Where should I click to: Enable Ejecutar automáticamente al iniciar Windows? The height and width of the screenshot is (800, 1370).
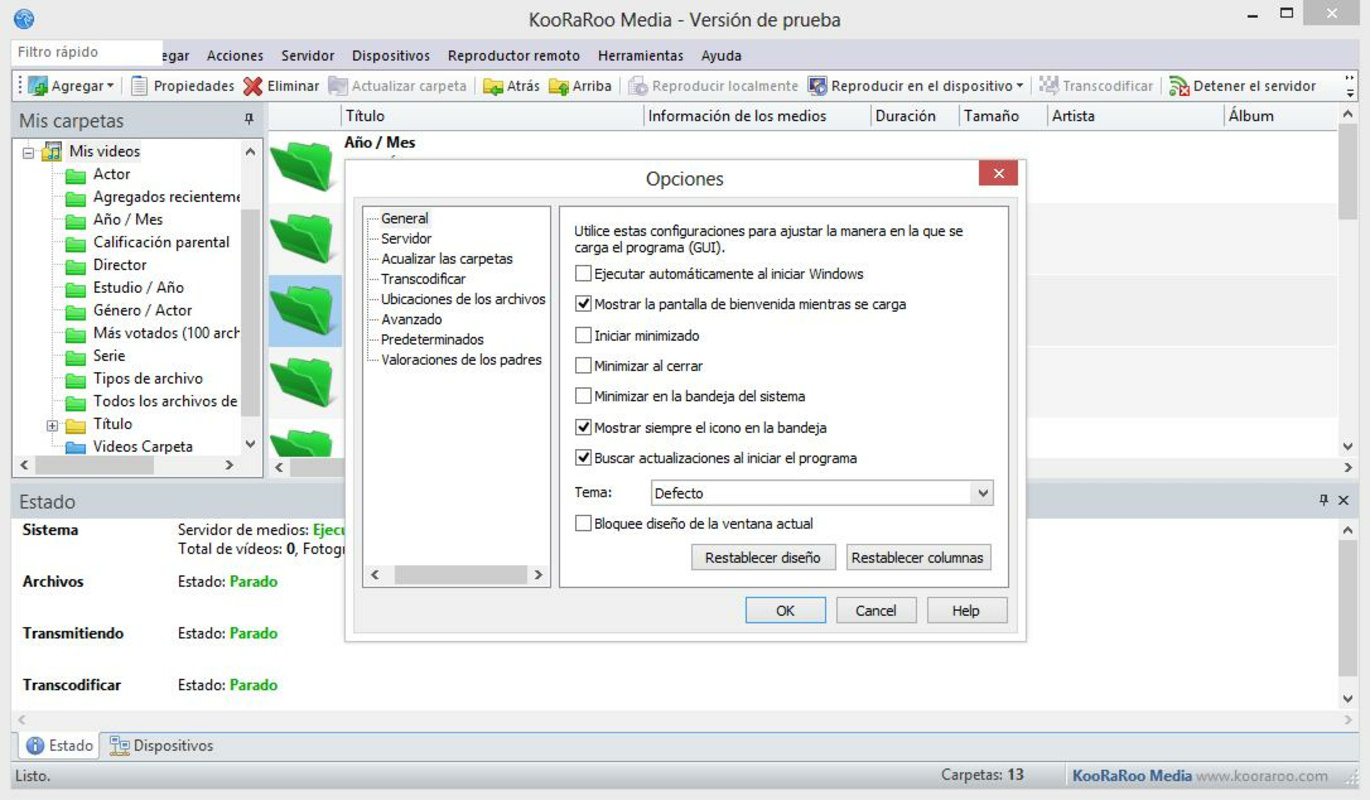[583, 273]
